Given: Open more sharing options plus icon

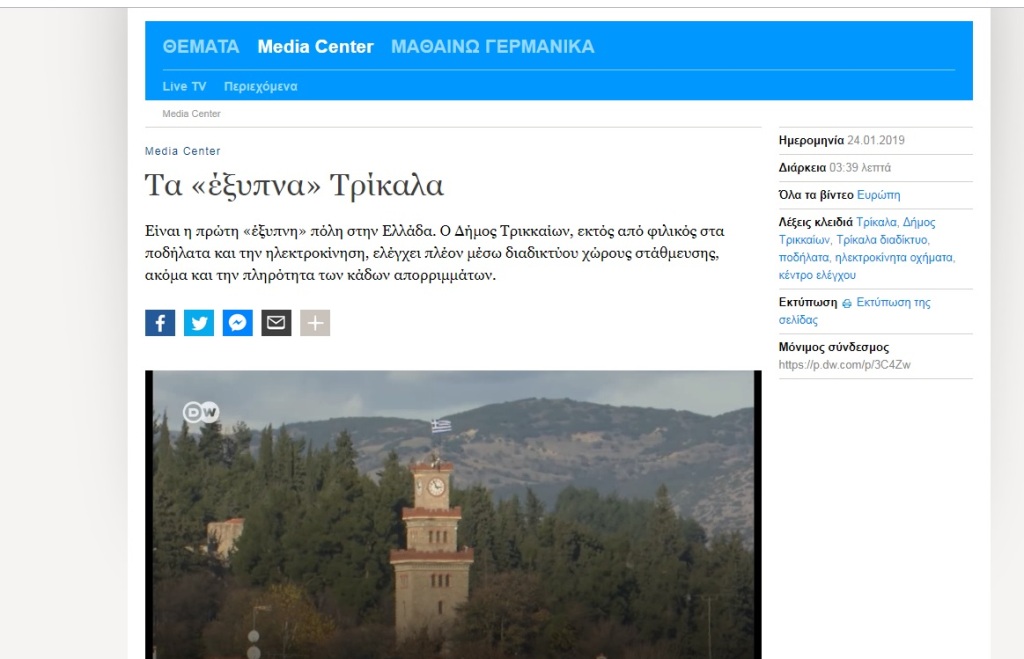Looking at the screenshot, I should 315,323.
